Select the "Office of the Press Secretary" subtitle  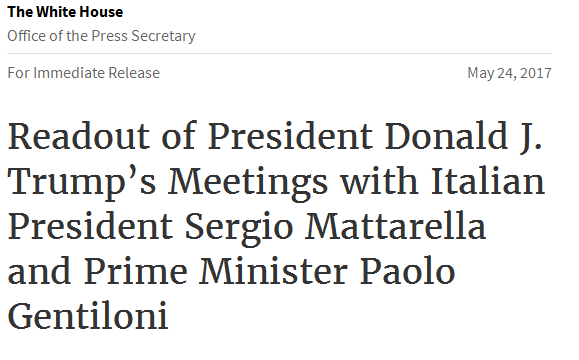101,36
